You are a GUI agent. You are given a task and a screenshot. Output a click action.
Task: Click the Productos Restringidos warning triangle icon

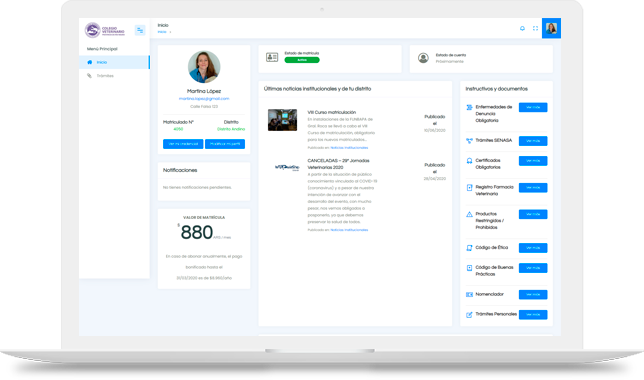coord(469,214)
